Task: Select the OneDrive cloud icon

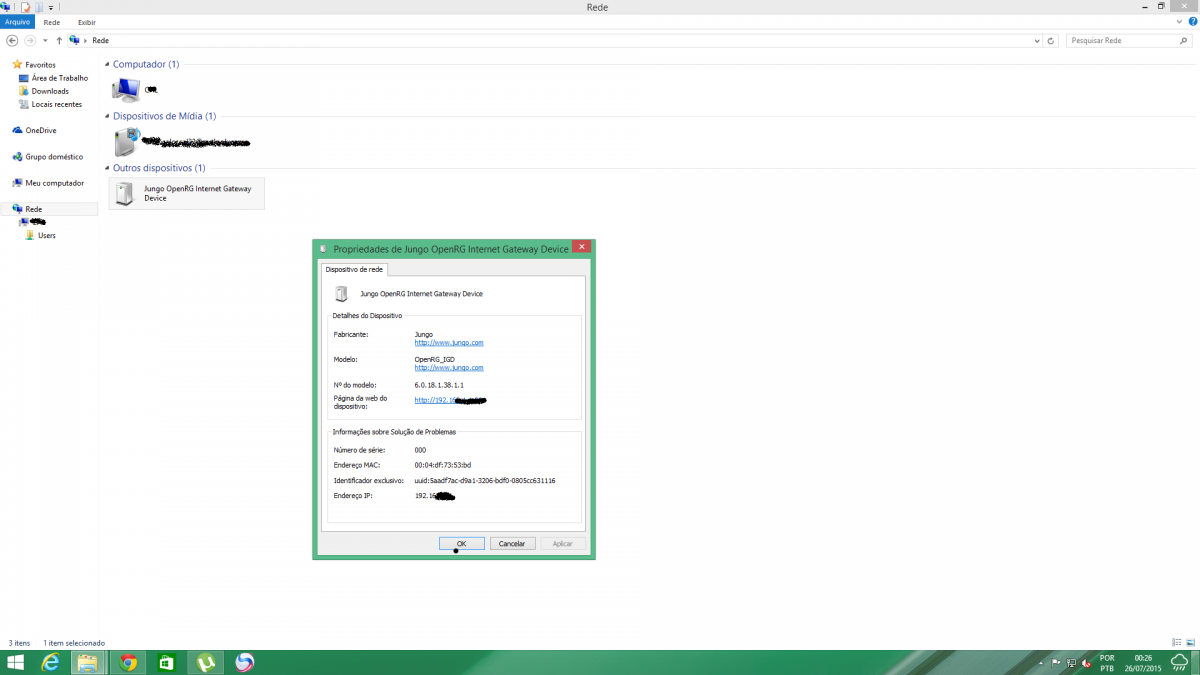Action: tap(17, 130)
